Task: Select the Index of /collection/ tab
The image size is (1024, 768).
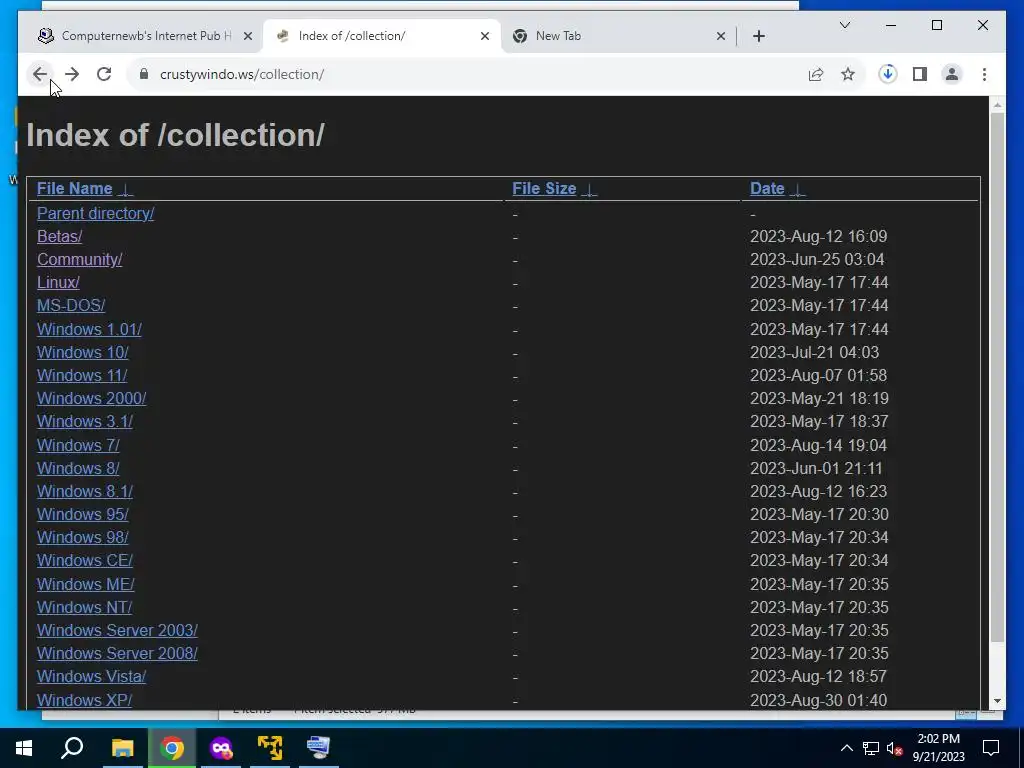Action: (x=382, y=36)
